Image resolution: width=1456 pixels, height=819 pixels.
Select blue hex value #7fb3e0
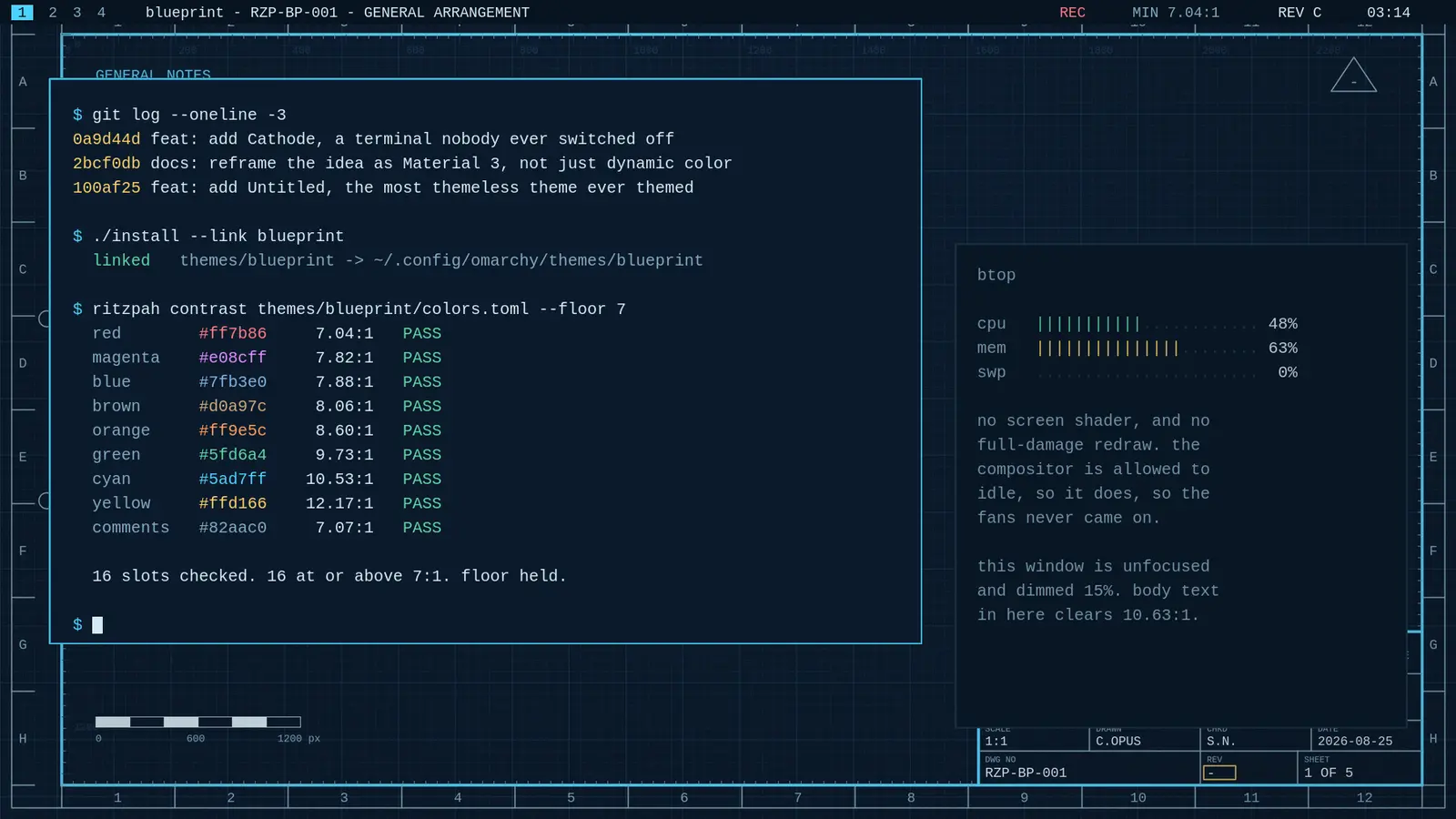coord(233,382)
